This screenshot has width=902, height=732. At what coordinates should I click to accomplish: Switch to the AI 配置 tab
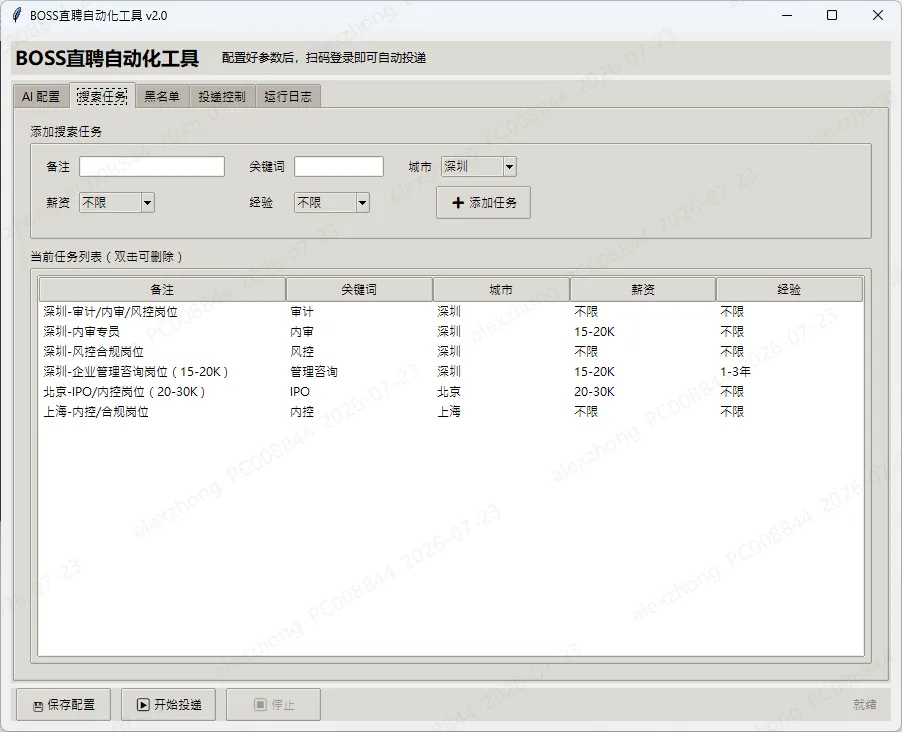[x=41, y=97]
